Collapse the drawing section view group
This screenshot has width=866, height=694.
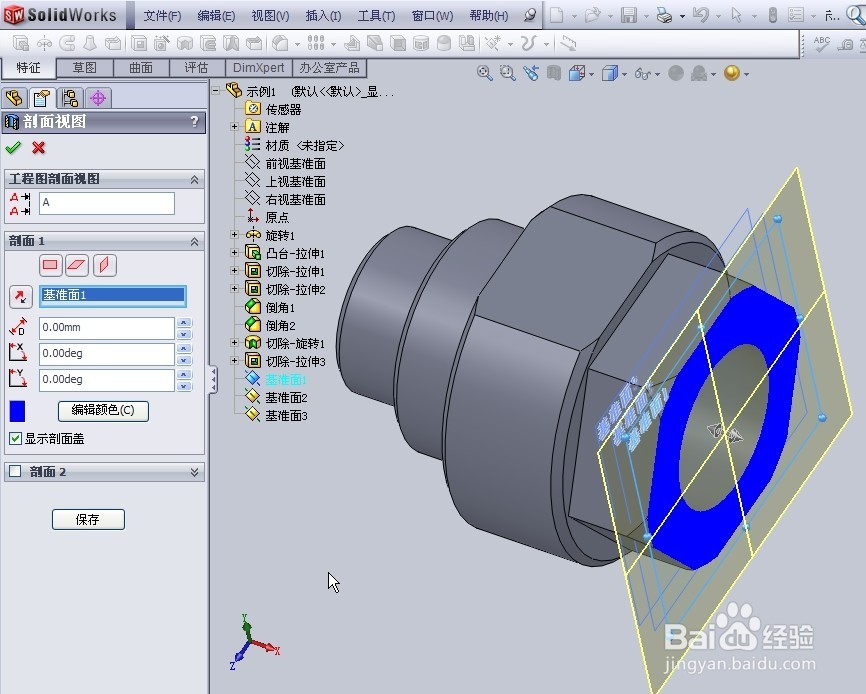(194, 179)
